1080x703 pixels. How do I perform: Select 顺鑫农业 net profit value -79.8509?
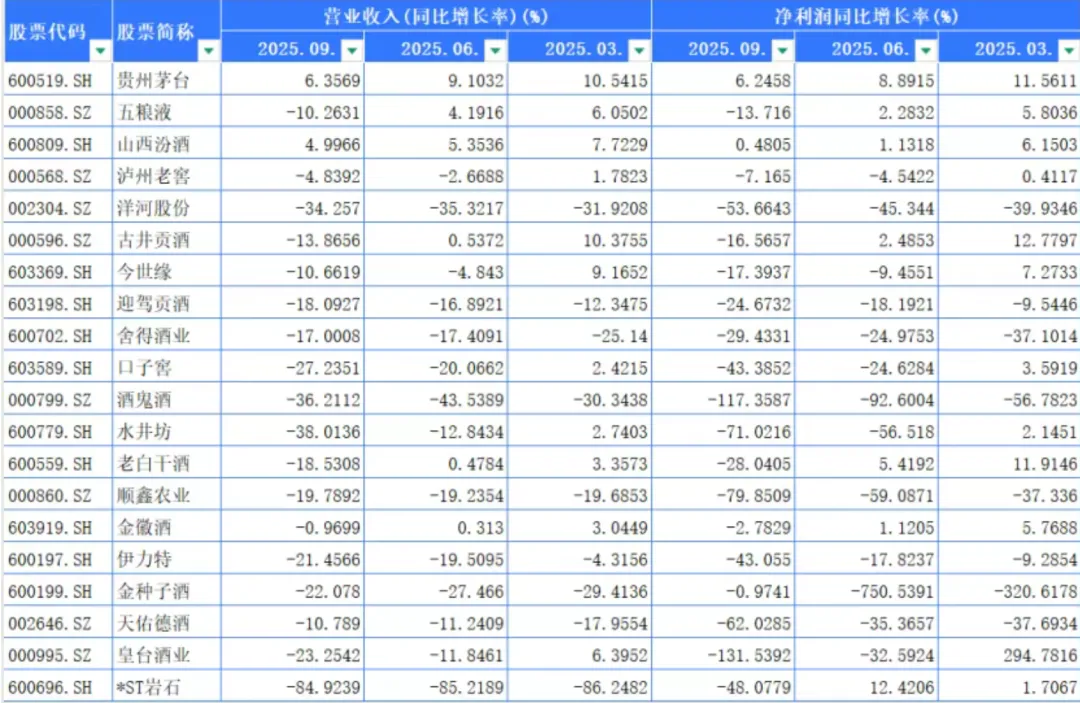click(x=723, y=496)
